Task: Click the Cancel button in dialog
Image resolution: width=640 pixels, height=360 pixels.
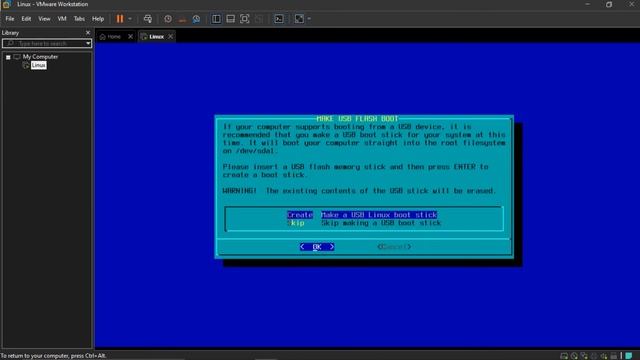Action: click(394, 247)
